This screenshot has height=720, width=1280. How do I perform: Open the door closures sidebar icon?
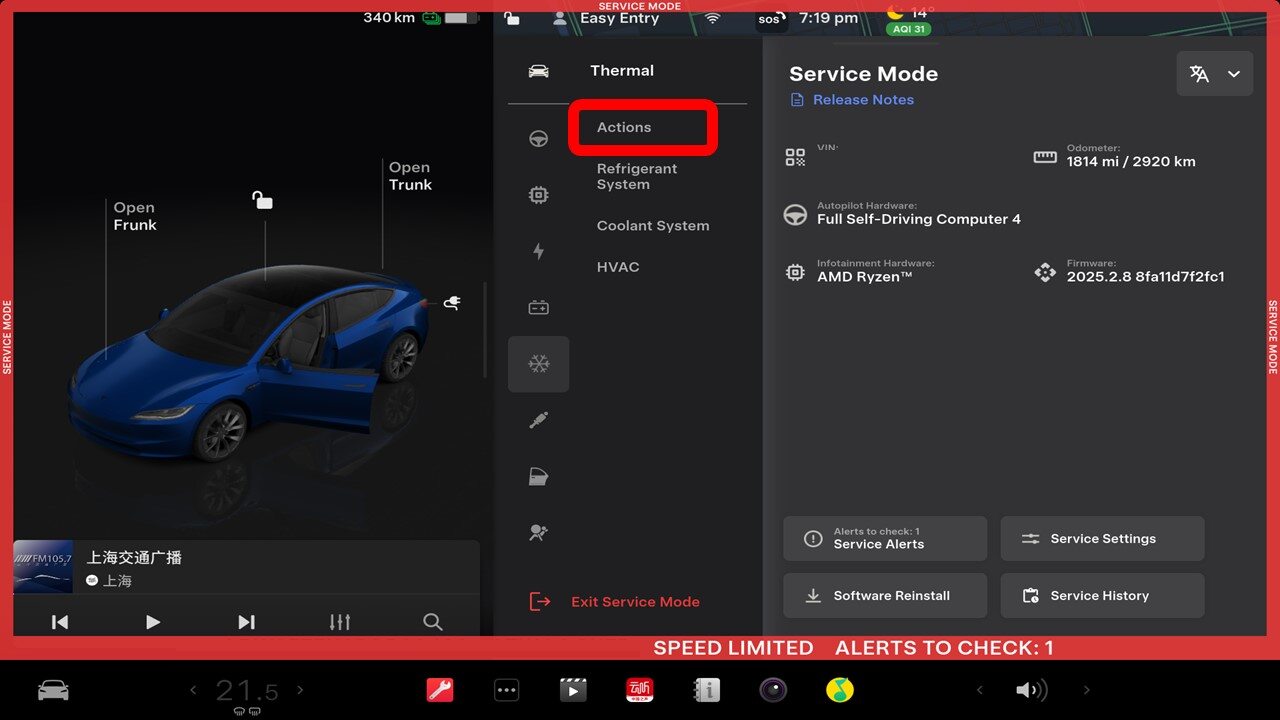pyautogui.click(x=538, y=477)
